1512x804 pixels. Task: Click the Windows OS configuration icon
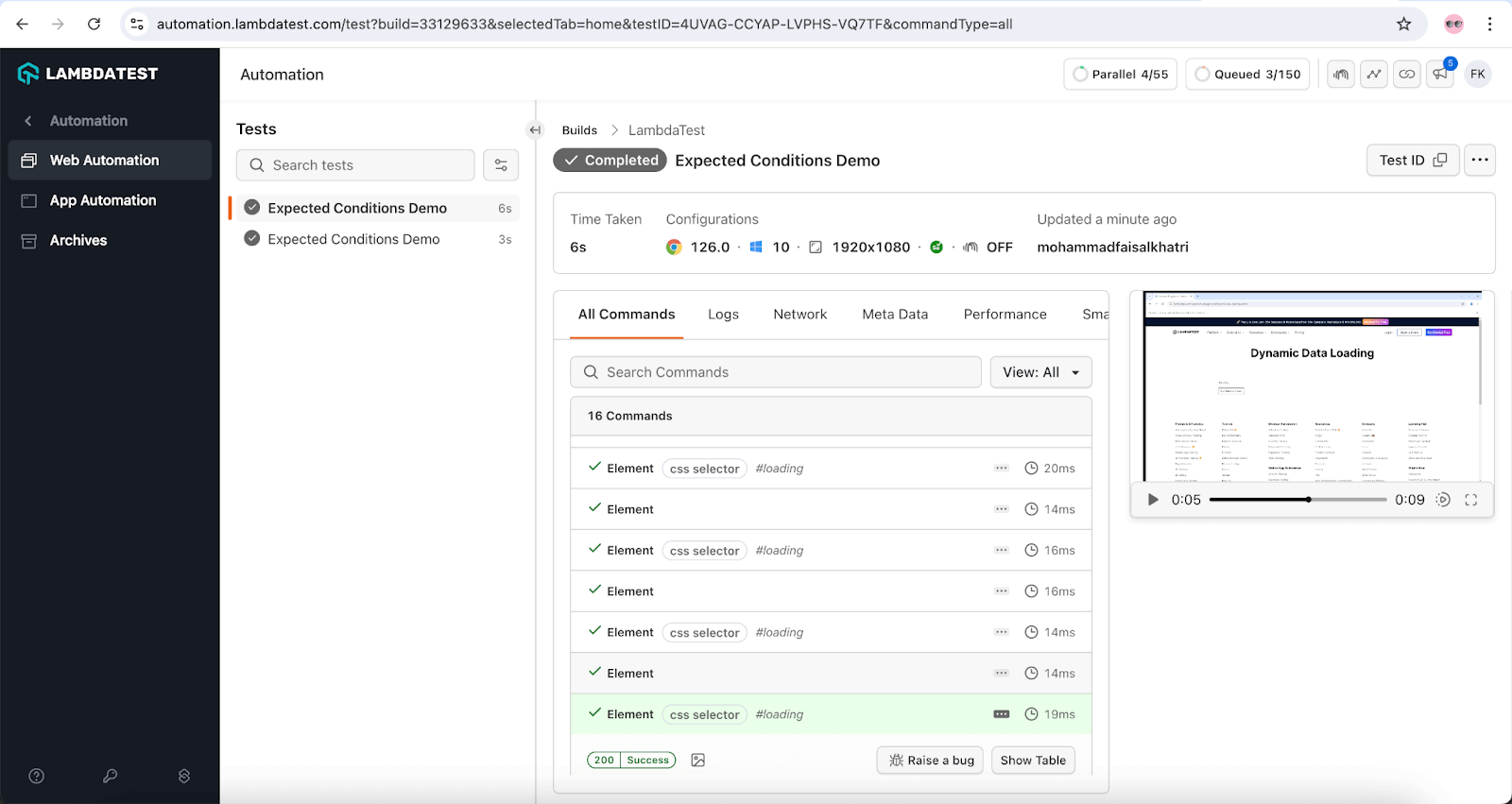coord(756,248)
